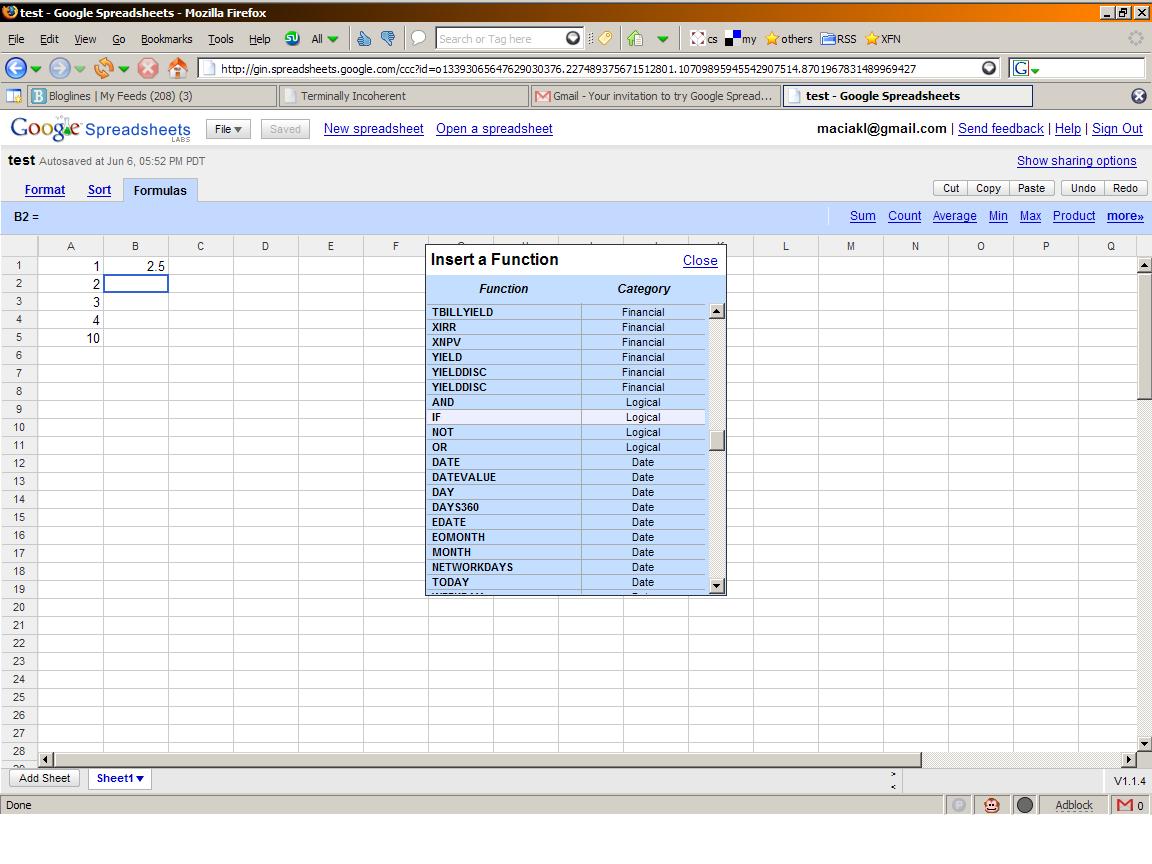Click the red Stop loading icon
The width and height of the screenshot is (1152, 864).
(148, 68)
